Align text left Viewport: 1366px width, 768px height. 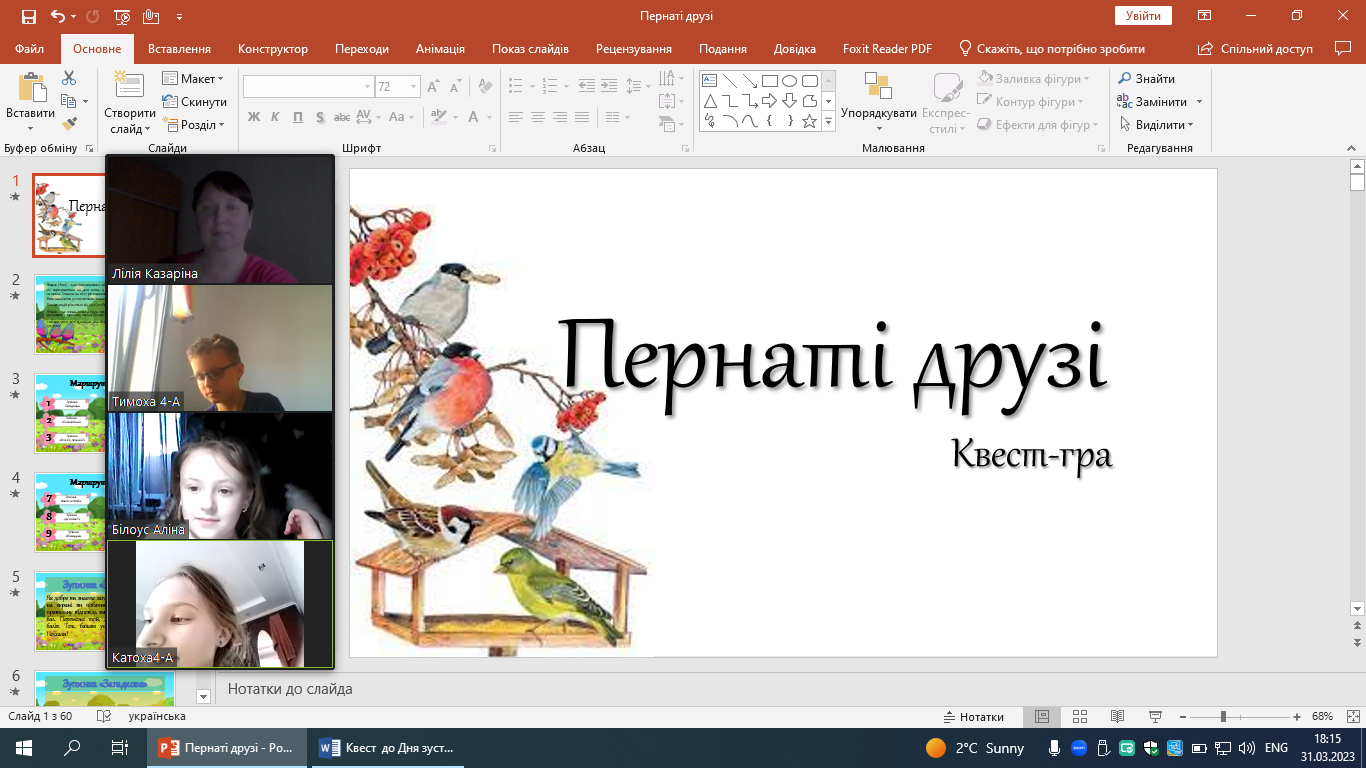coord(516,117)
